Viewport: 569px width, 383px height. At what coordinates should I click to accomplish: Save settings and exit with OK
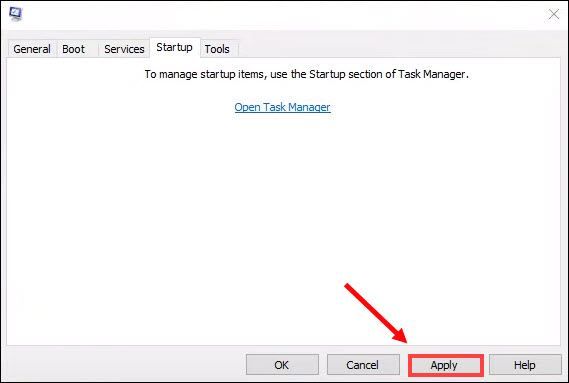pyautogui.click(x=282, y=365)
